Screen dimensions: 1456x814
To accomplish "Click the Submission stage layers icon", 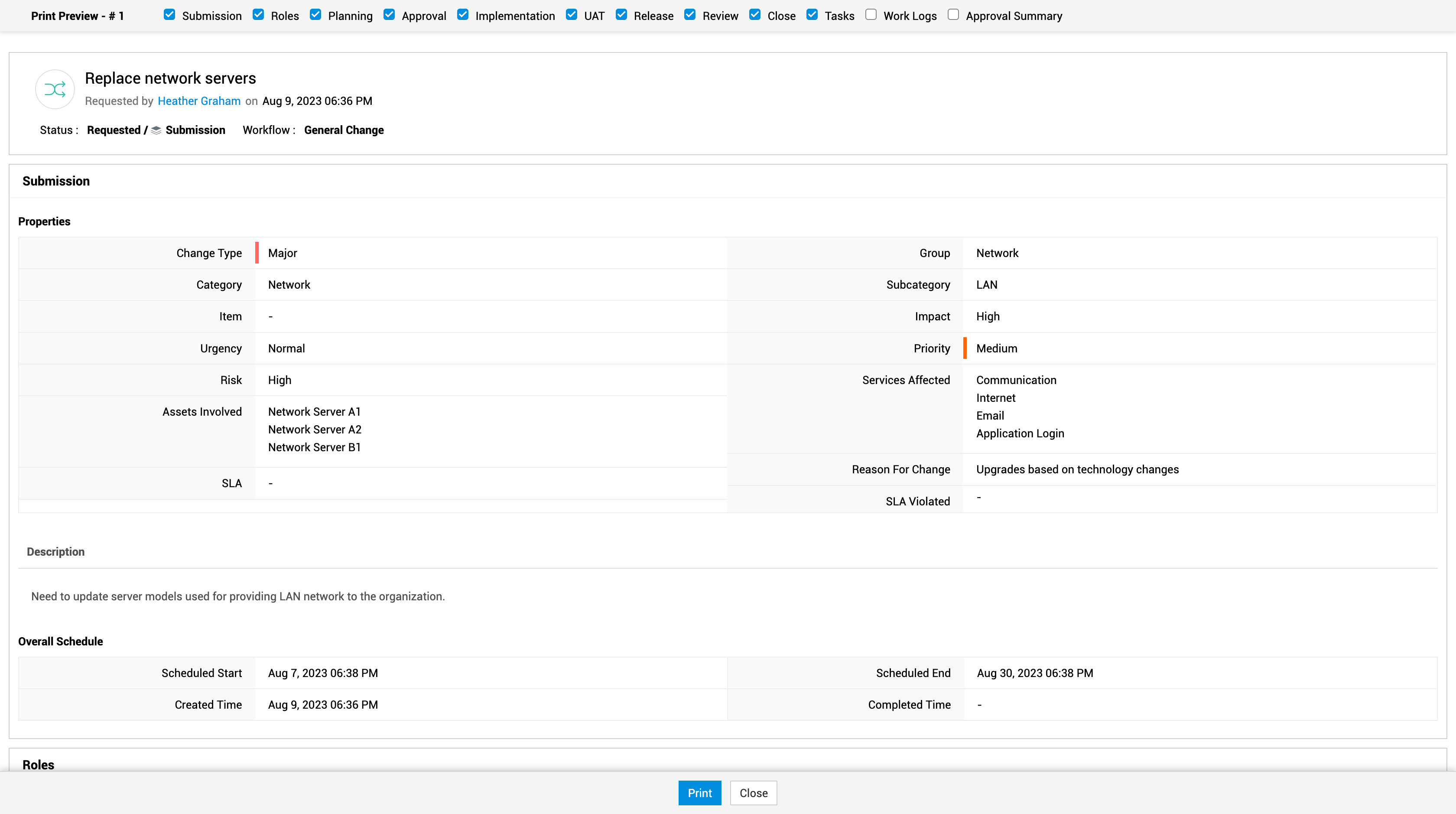I will click(x=156, y=130).
